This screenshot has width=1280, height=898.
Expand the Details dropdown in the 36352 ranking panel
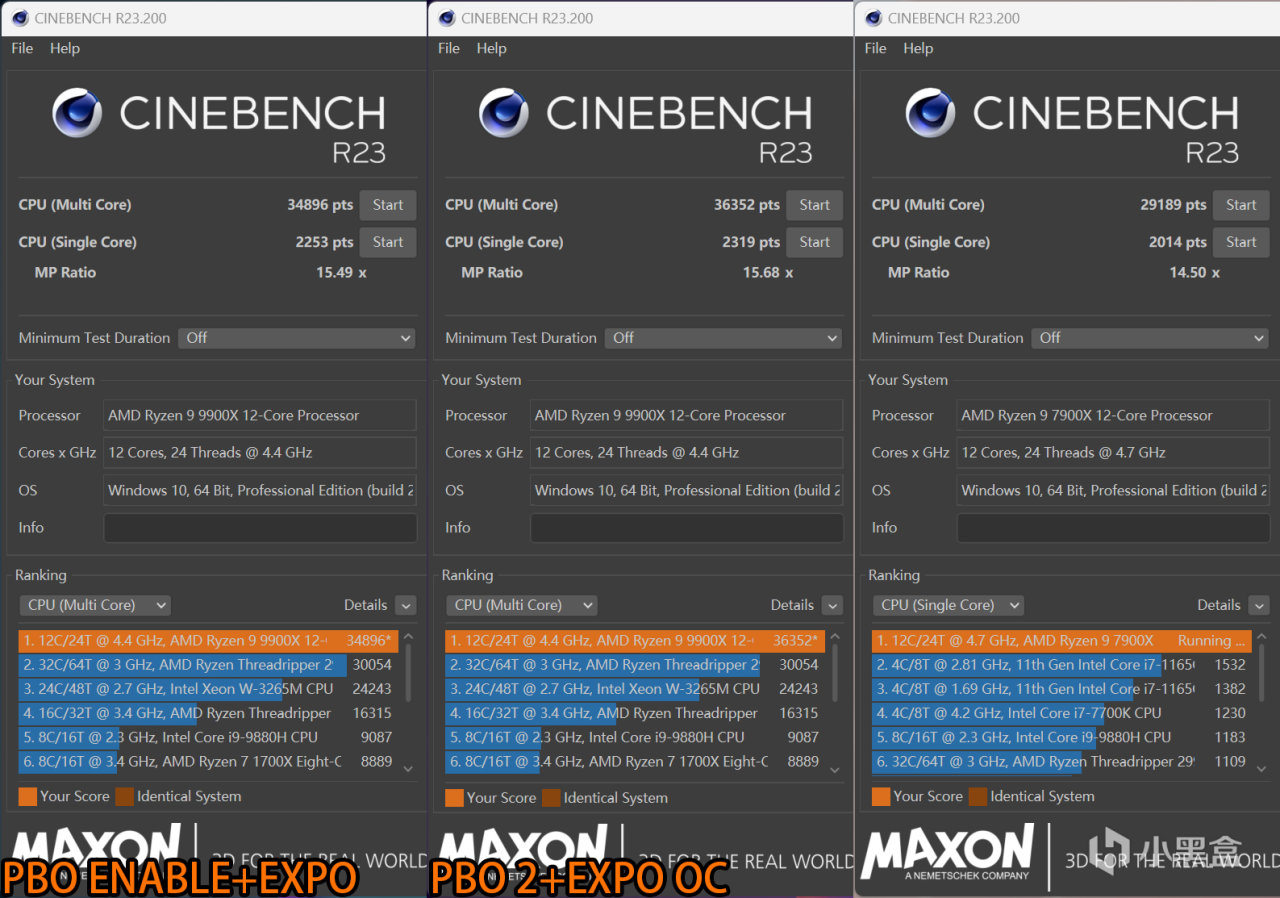pyautogui.click(x=831, y=605)
